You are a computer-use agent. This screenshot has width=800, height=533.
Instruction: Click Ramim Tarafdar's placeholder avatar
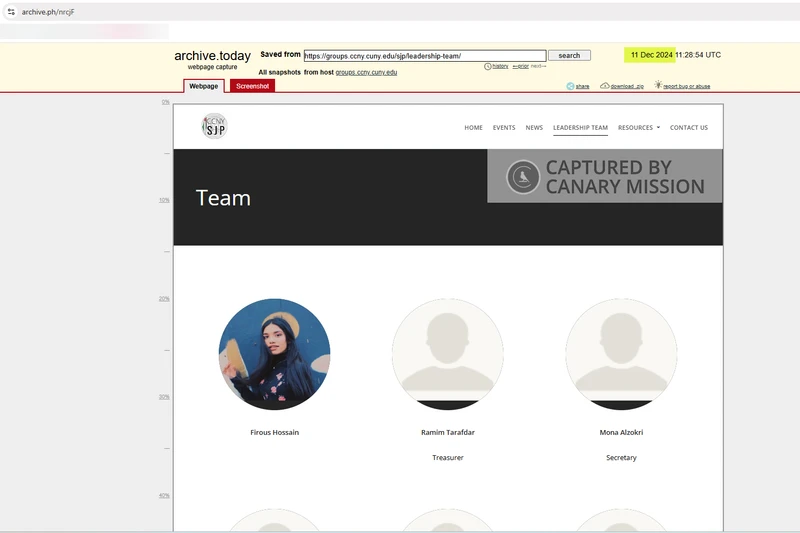click(448, 354)
